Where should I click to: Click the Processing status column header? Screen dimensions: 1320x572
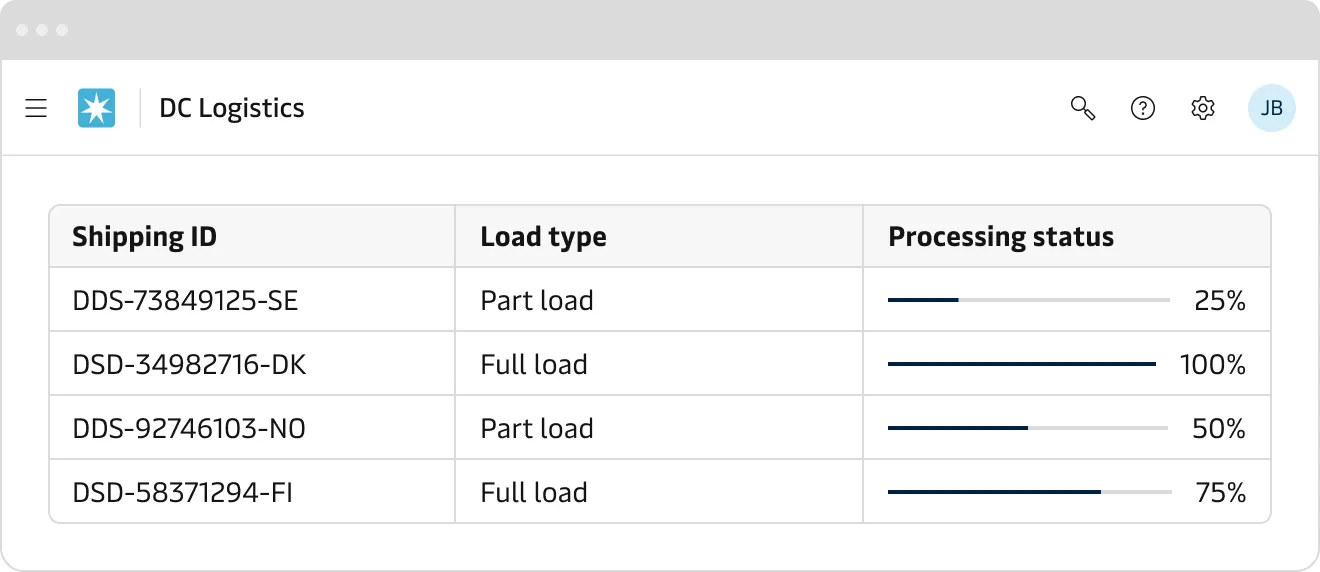(x=1001, y=237)
